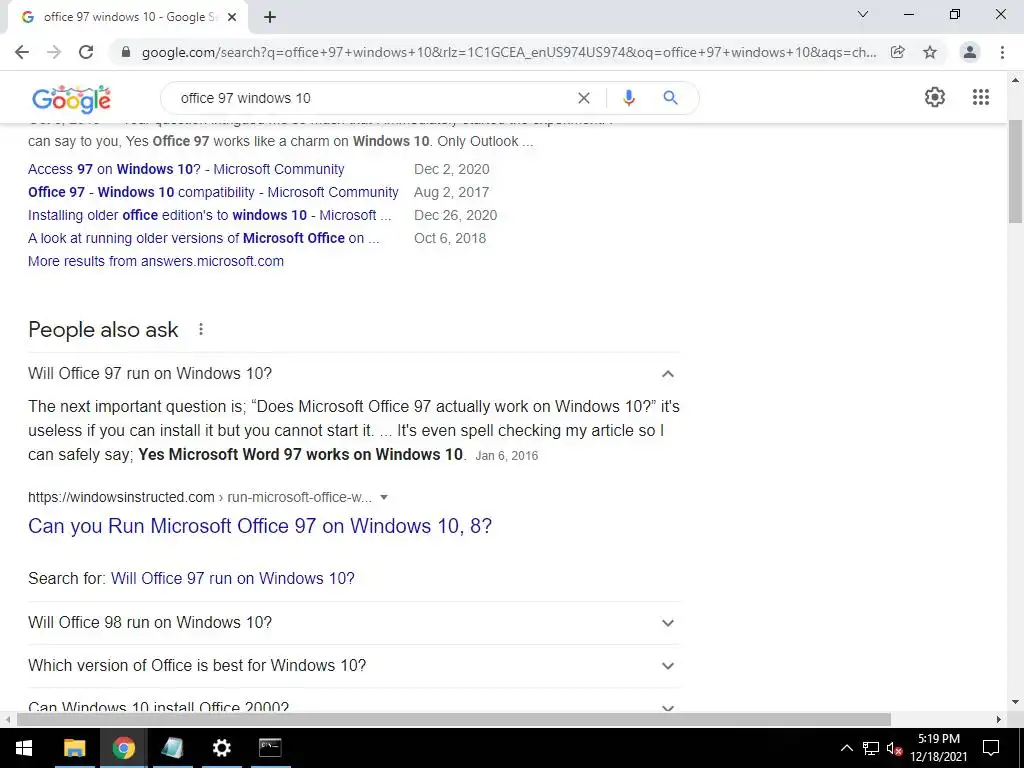Open notepad-like app in taskbar

pos(172,748)
